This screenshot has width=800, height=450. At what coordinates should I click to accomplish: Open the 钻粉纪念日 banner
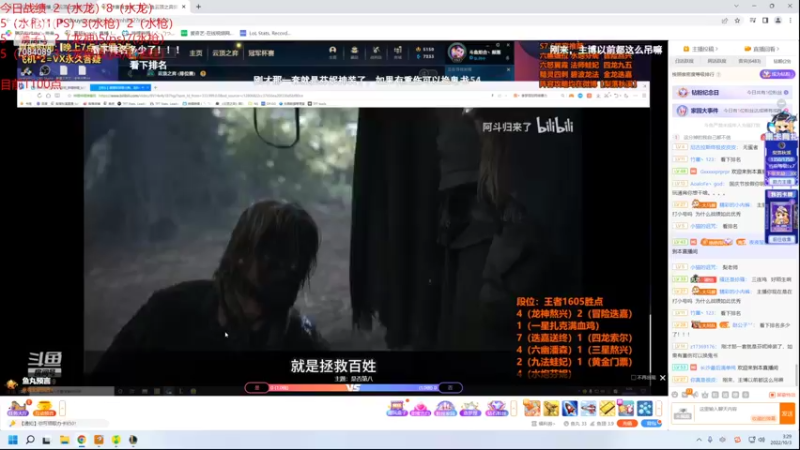tap(731, 92)
